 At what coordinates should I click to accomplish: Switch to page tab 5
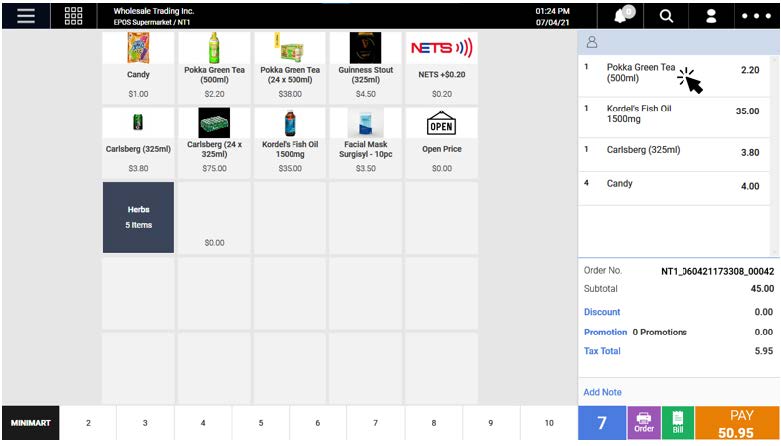click(261, 423)
